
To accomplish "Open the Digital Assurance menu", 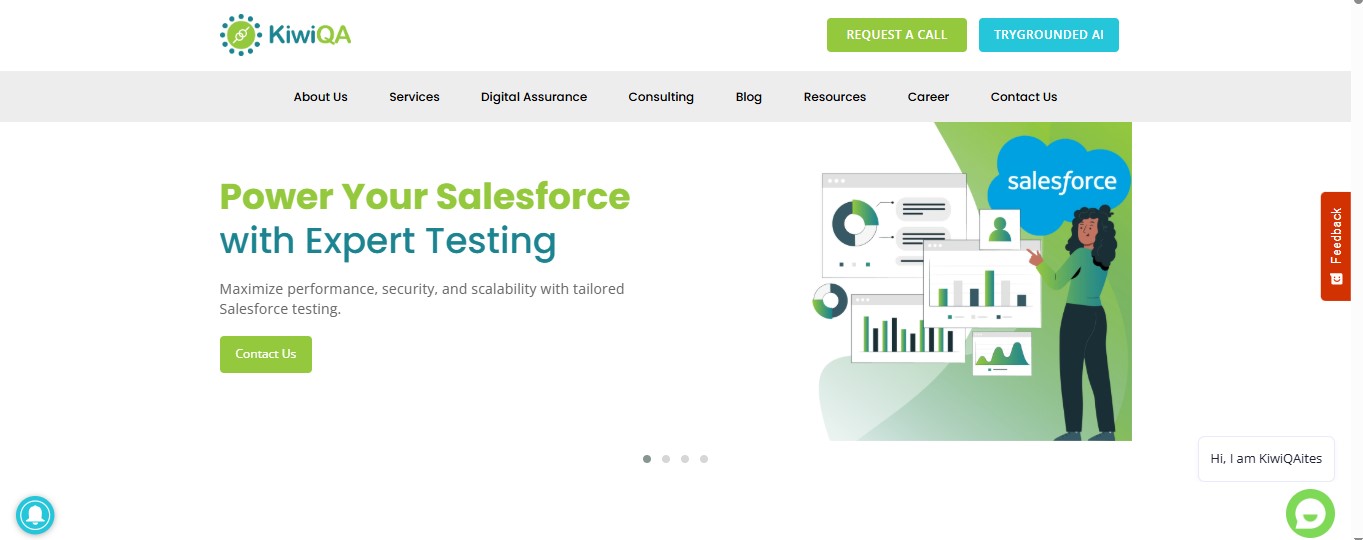I will pyautogui.click(x=534, y=97).
